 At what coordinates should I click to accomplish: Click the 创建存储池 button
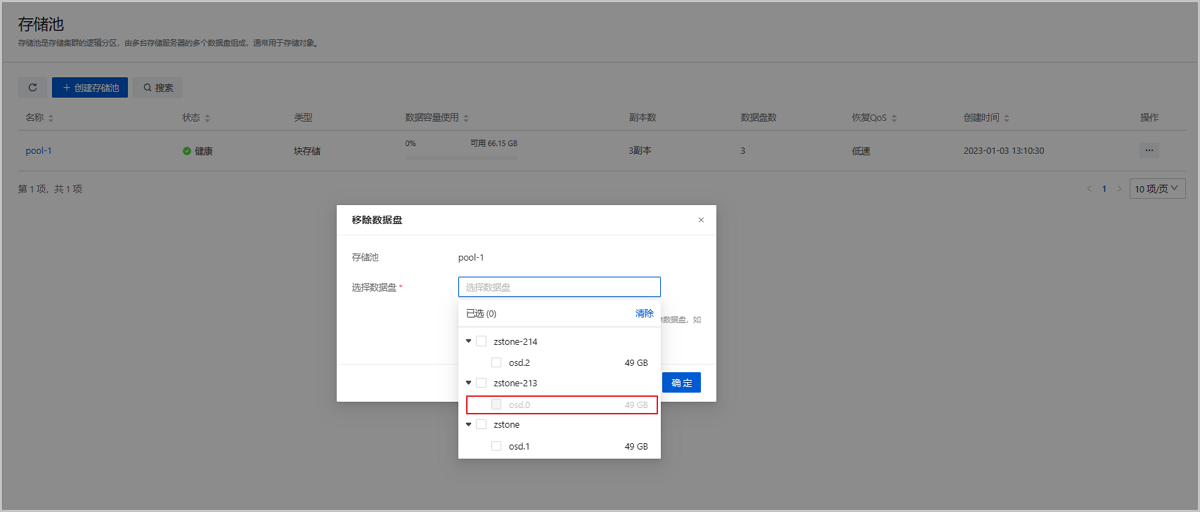coord(90,88)
